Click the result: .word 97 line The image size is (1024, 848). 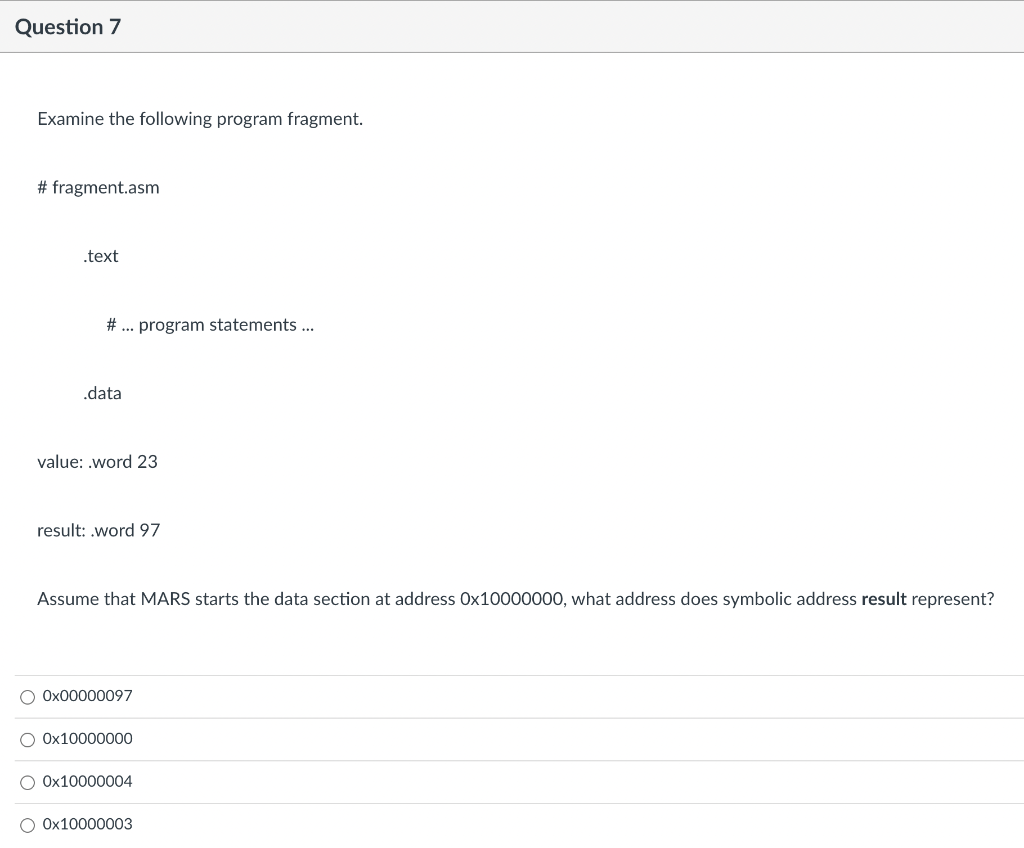[99, 530]
